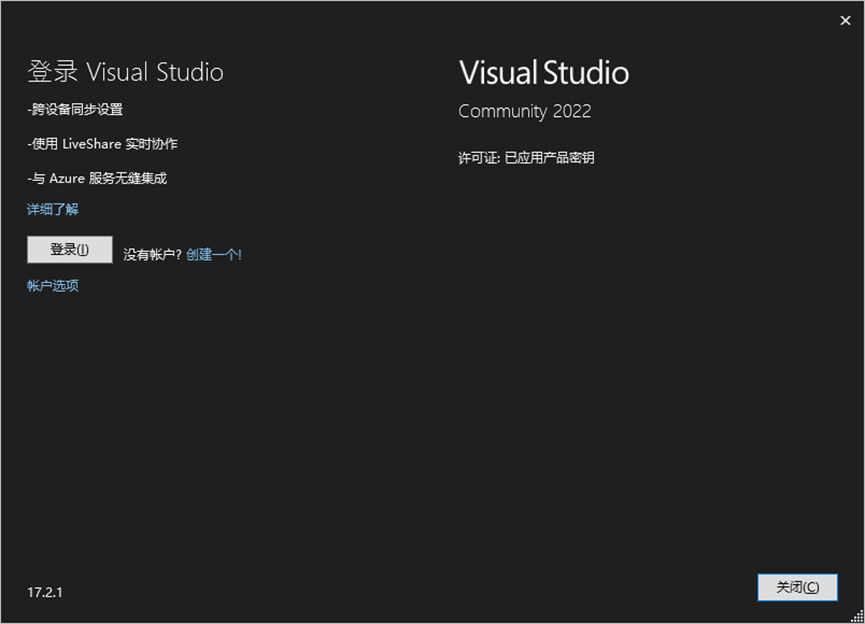Click the 17.2.1 version number
The width and height of the screenshot is (865, 624).
pyautogui.click(x=45, y=592)
